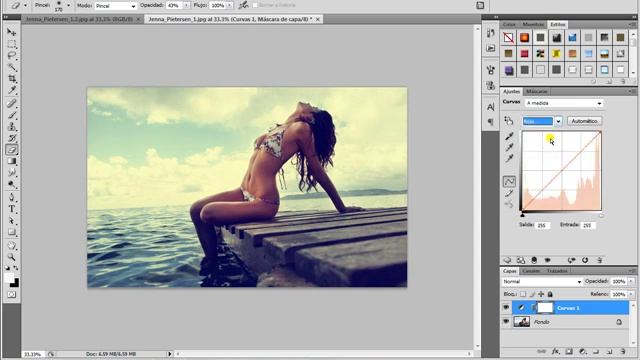
Task: Select the Move tool
Action: point(12,32)
